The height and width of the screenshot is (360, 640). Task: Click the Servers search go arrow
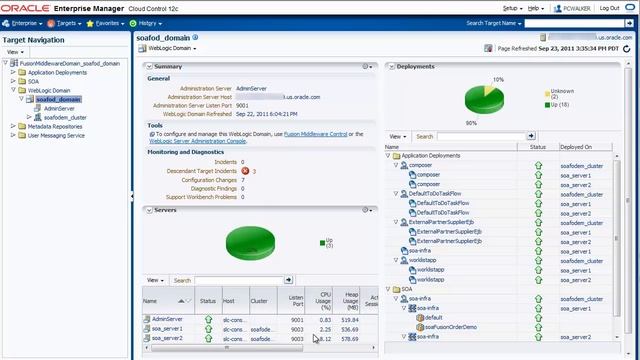(289, 280)
